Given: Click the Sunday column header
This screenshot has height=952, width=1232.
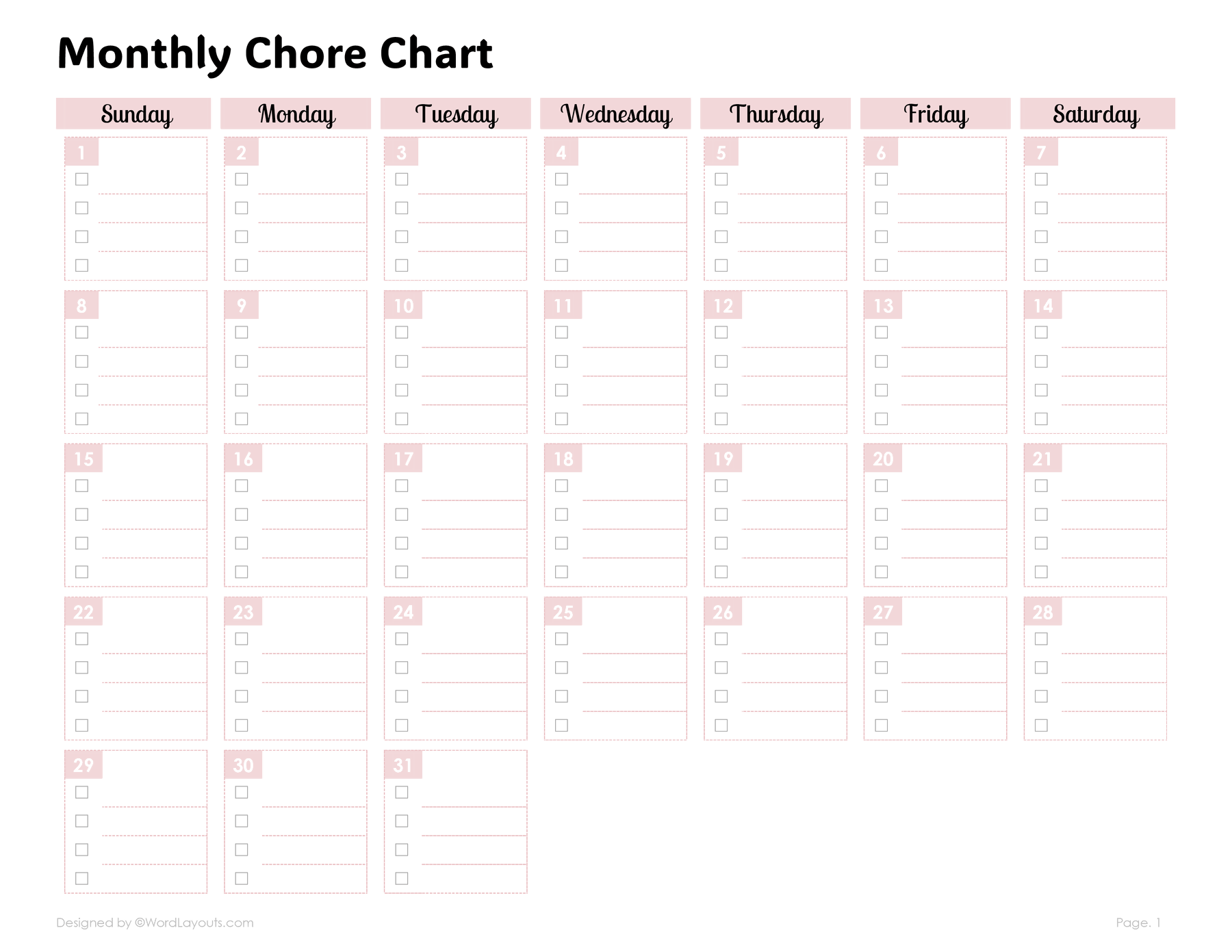Looking at the screenshot, I should pos(133,114).
